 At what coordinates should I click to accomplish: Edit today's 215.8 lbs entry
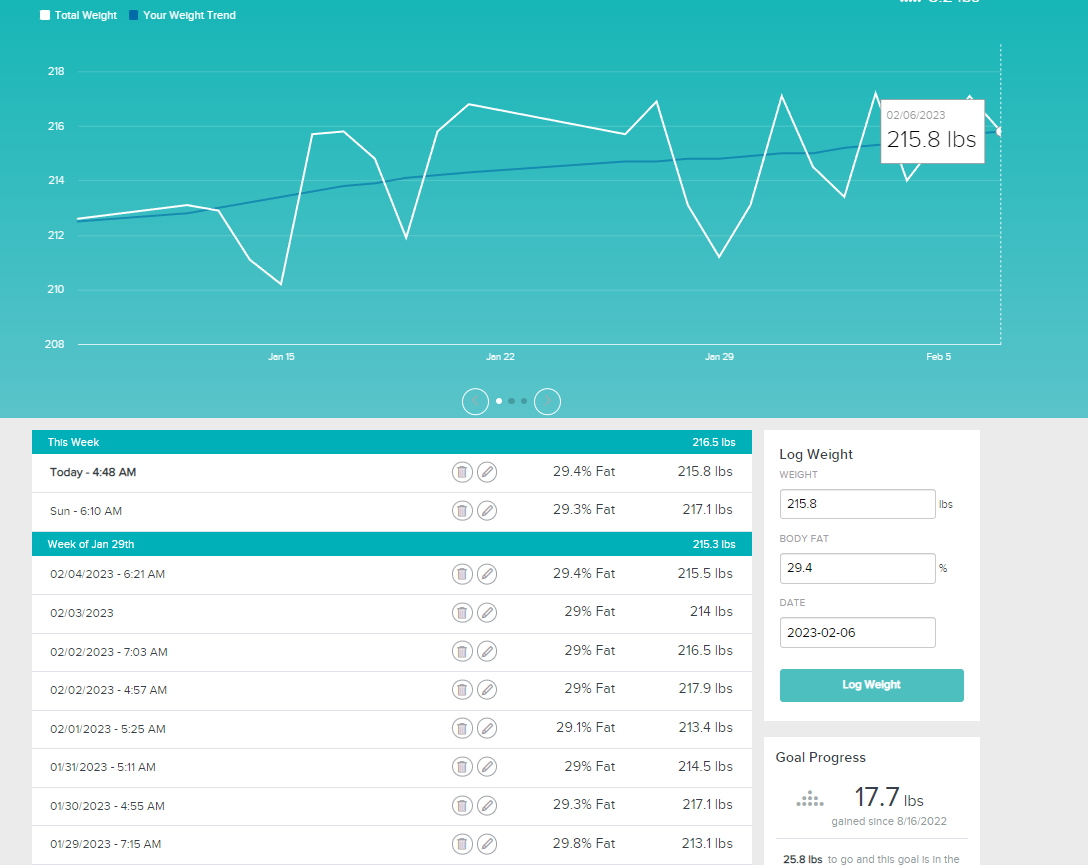[x=487, y=472]
